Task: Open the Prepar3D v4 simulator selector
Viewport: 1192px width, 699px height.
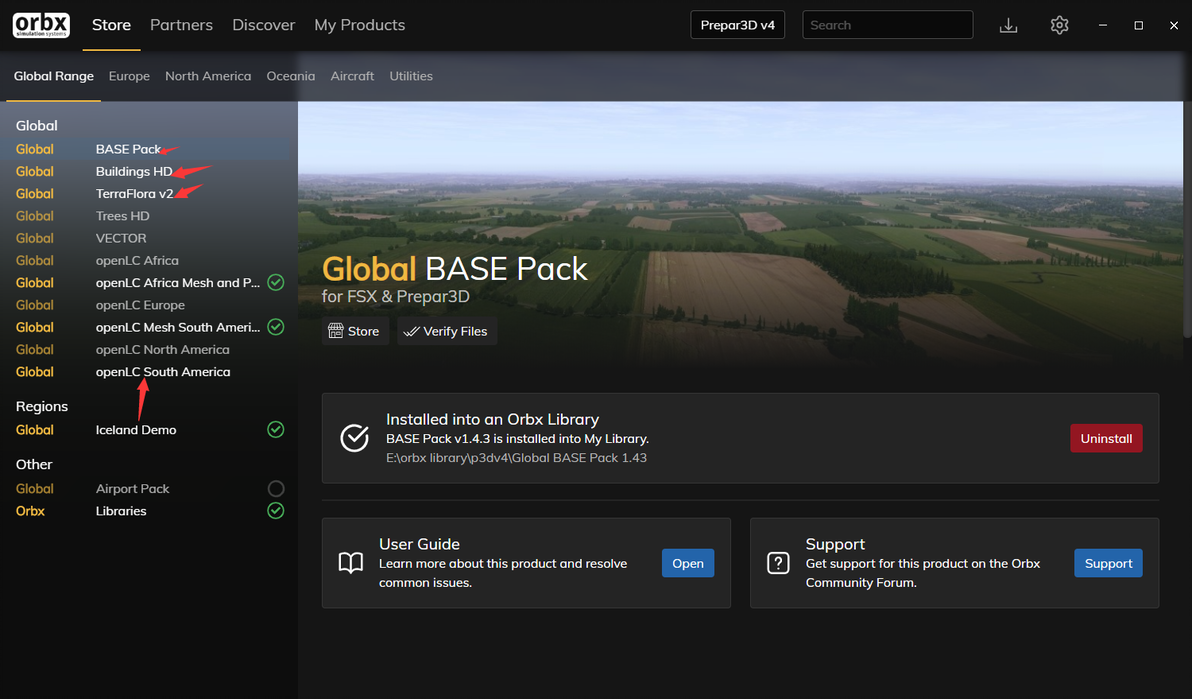Action: (x=738, y=25)
